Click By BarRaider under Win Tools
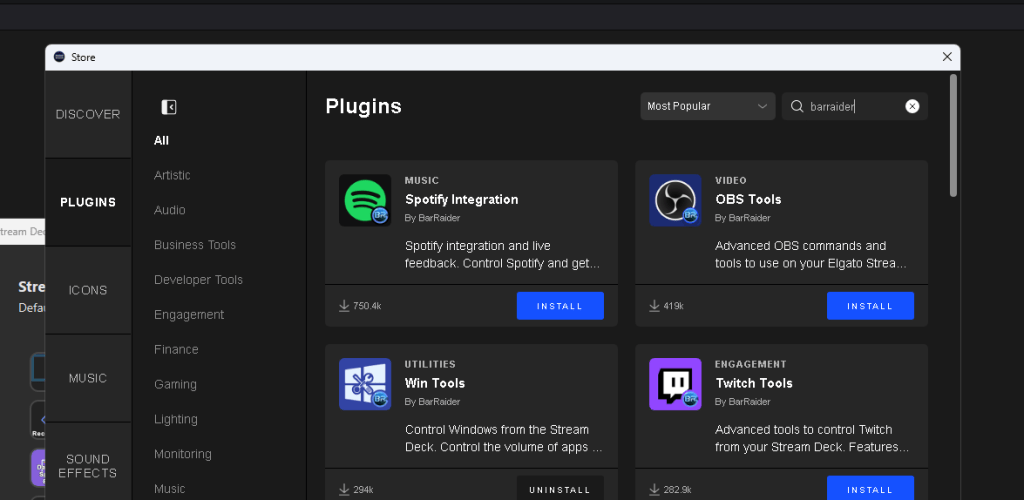The image size is (1024, 500). click(x=432, y=401)
